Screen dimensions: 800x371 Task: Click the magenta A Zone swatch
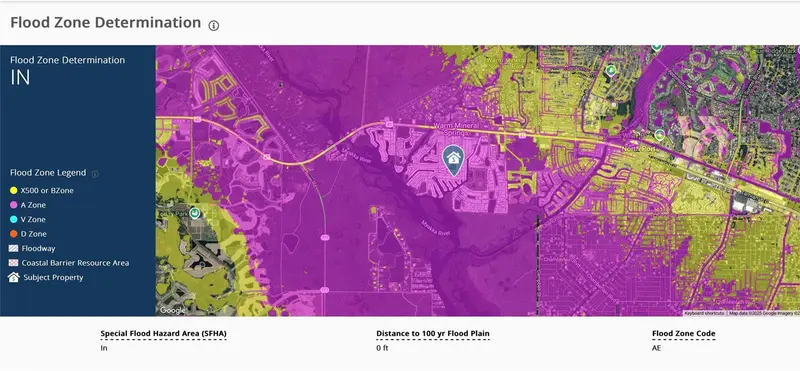(14, 205)
